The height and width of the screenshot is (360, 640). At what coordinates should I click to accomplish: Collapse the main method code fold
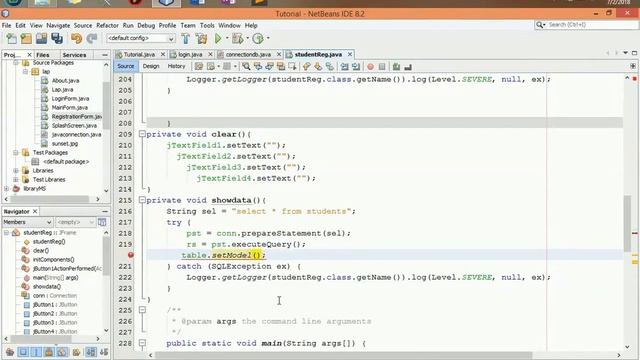[x=142, y=343]
